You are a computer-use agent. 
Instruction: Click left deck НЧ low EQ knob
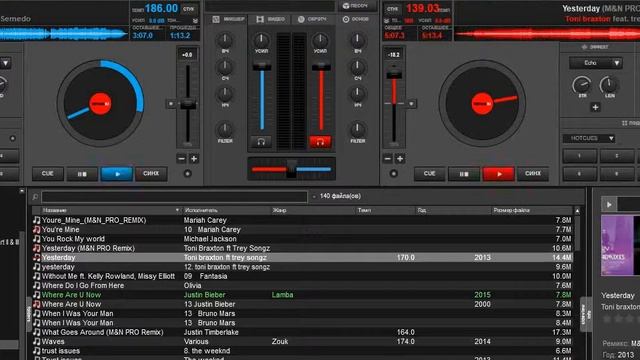tap(225, 94)
